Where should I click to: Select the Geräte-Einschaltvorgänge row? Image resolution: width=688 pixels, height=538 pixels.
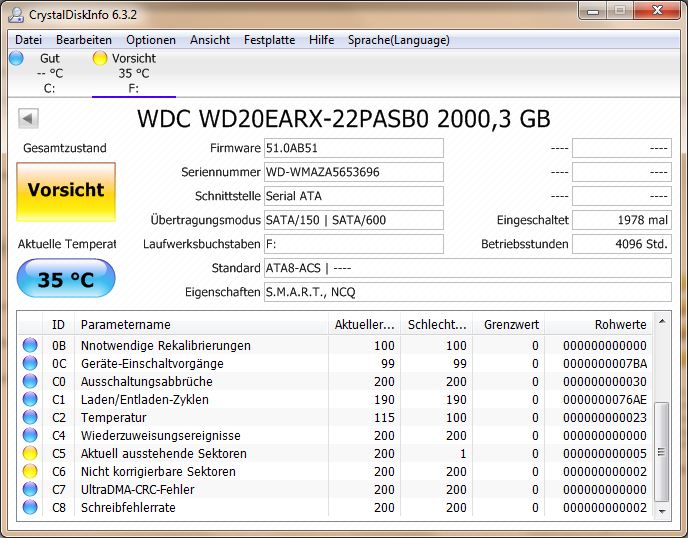point(335,363)
